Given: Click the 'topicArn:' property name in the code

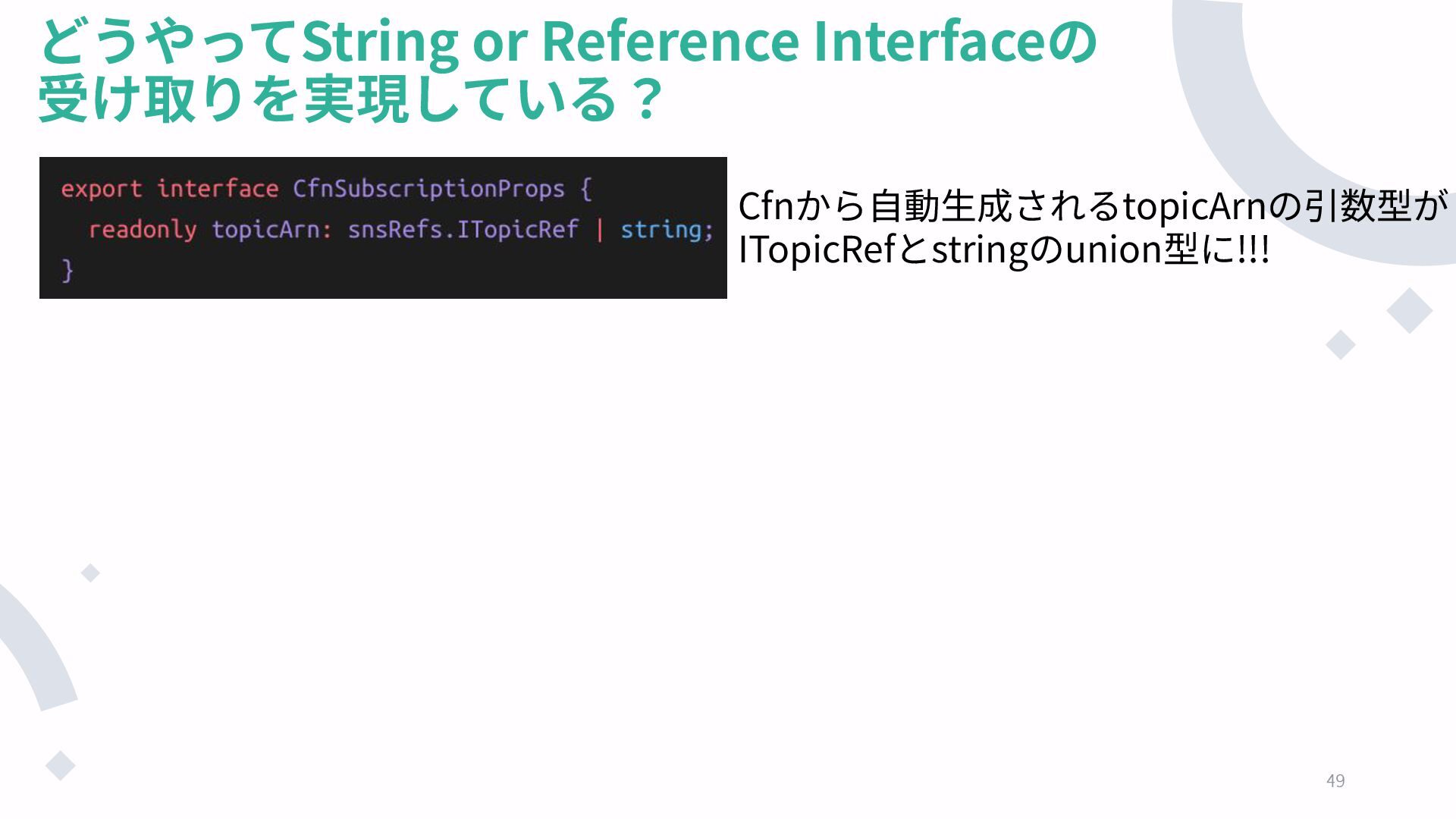Looking at the screenshot, I should [271, 230].
